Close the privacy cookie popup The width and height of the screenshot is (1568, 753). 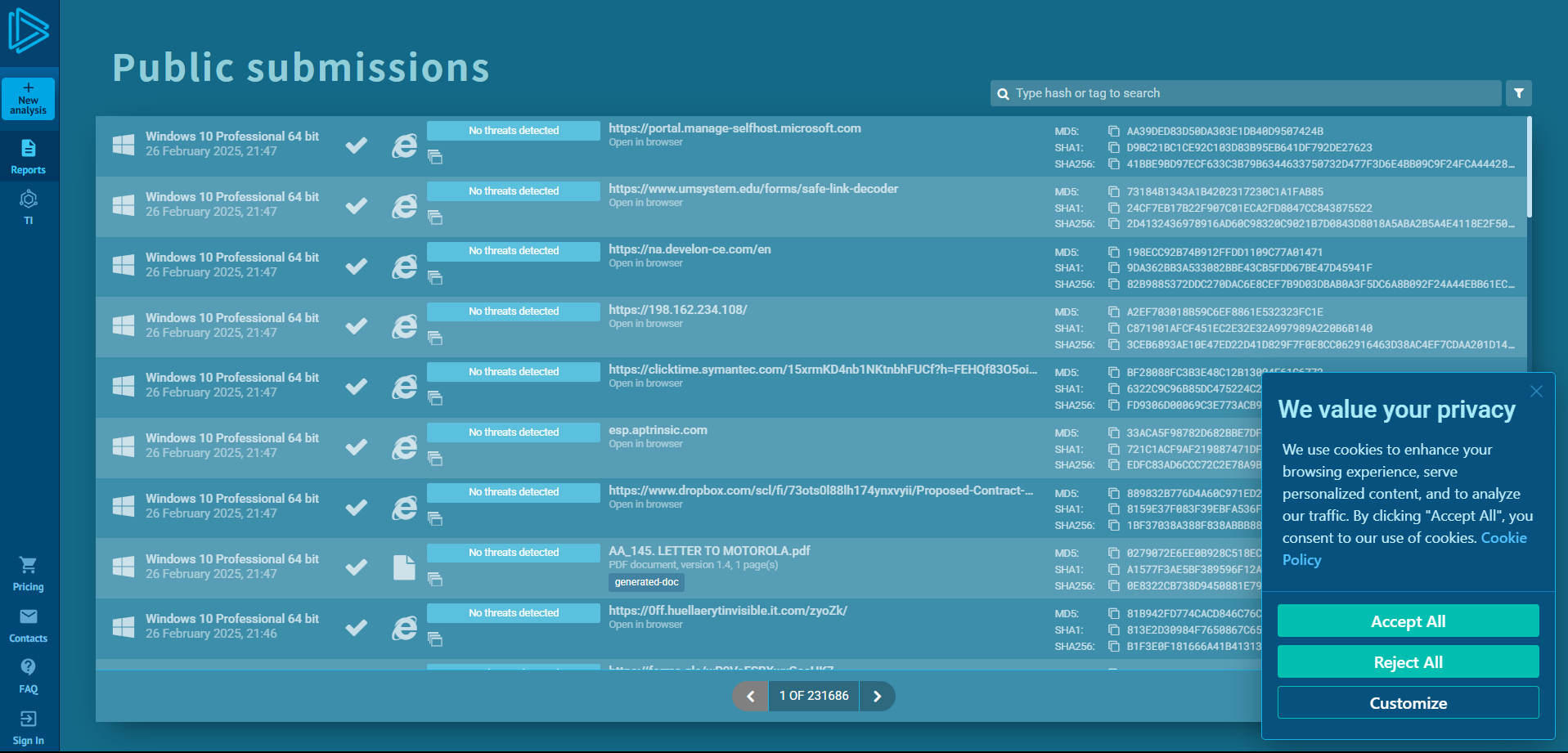point(1536,392)
